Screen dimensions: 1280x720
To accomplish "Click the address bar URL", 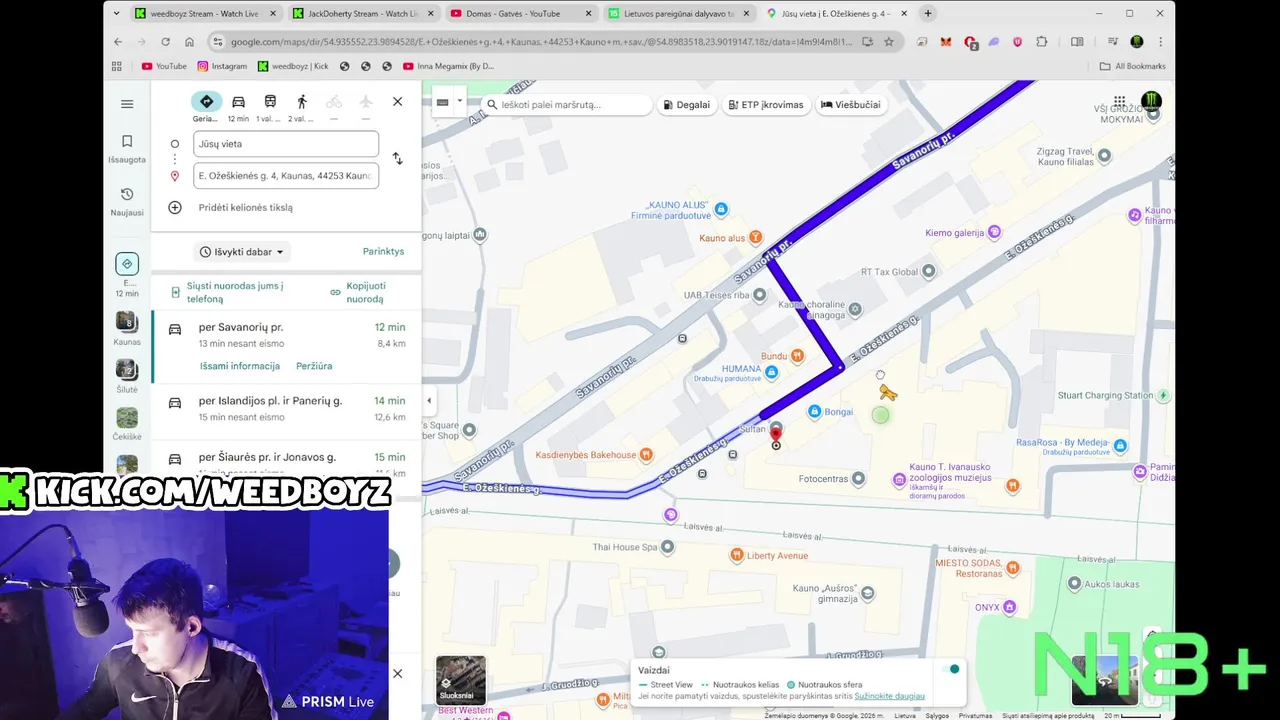I will 542,42.
